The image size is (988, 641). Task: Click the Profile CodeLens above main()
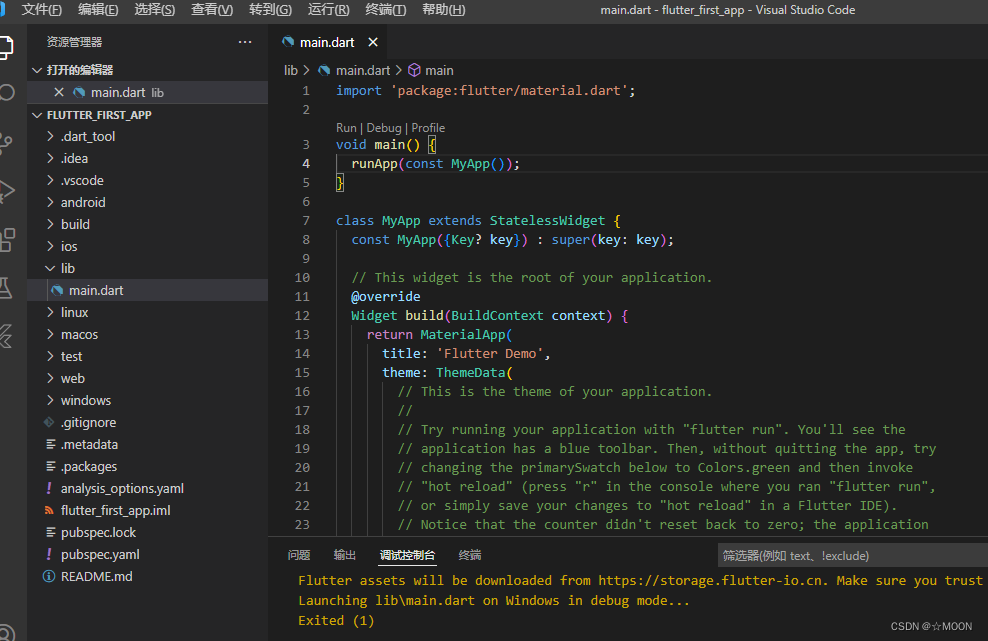click(x=428, y=128)
